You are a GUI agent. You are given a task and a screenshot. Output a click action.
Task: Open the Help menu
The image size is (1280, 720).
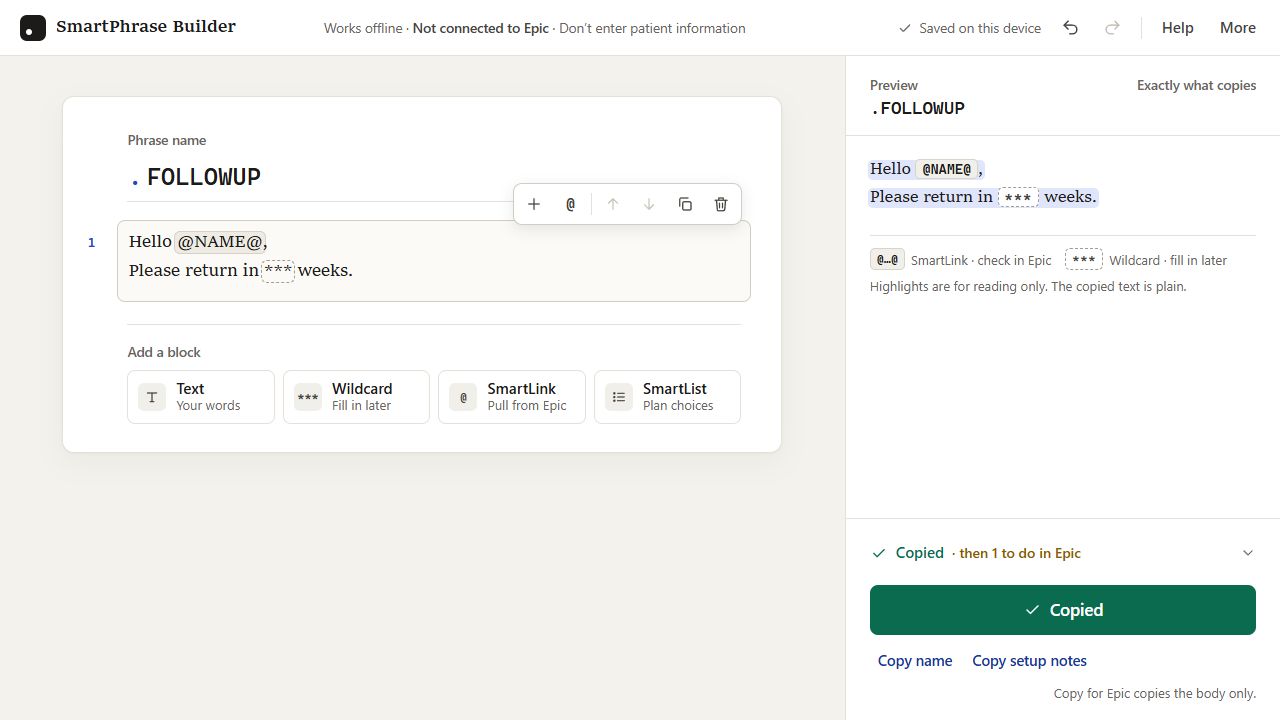[x=1177, y=28]
